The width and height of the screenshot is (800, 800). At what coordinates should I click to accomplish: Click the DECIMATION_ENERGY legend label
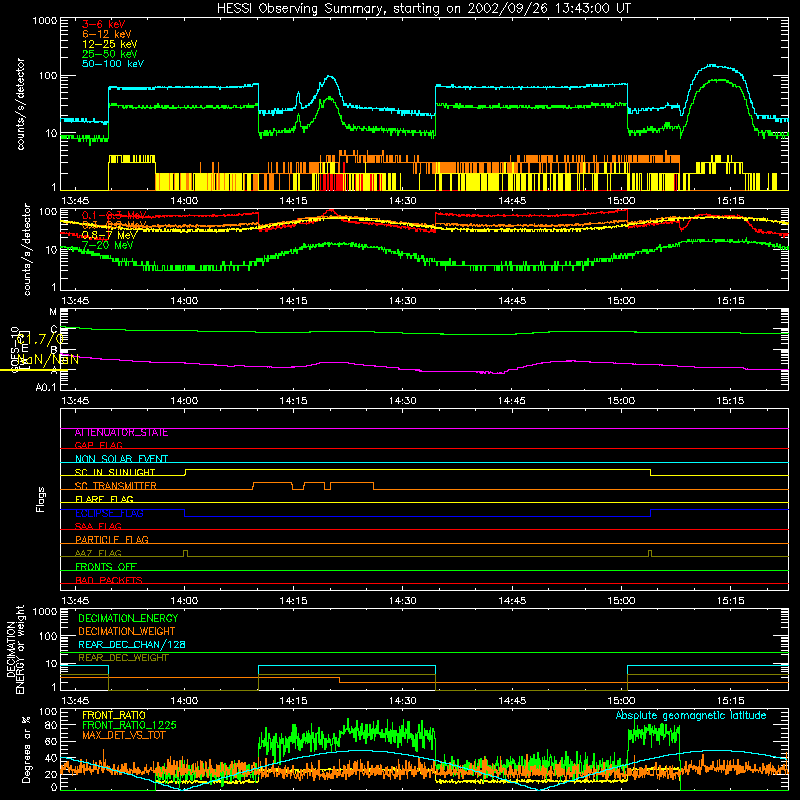click(128, 618)
